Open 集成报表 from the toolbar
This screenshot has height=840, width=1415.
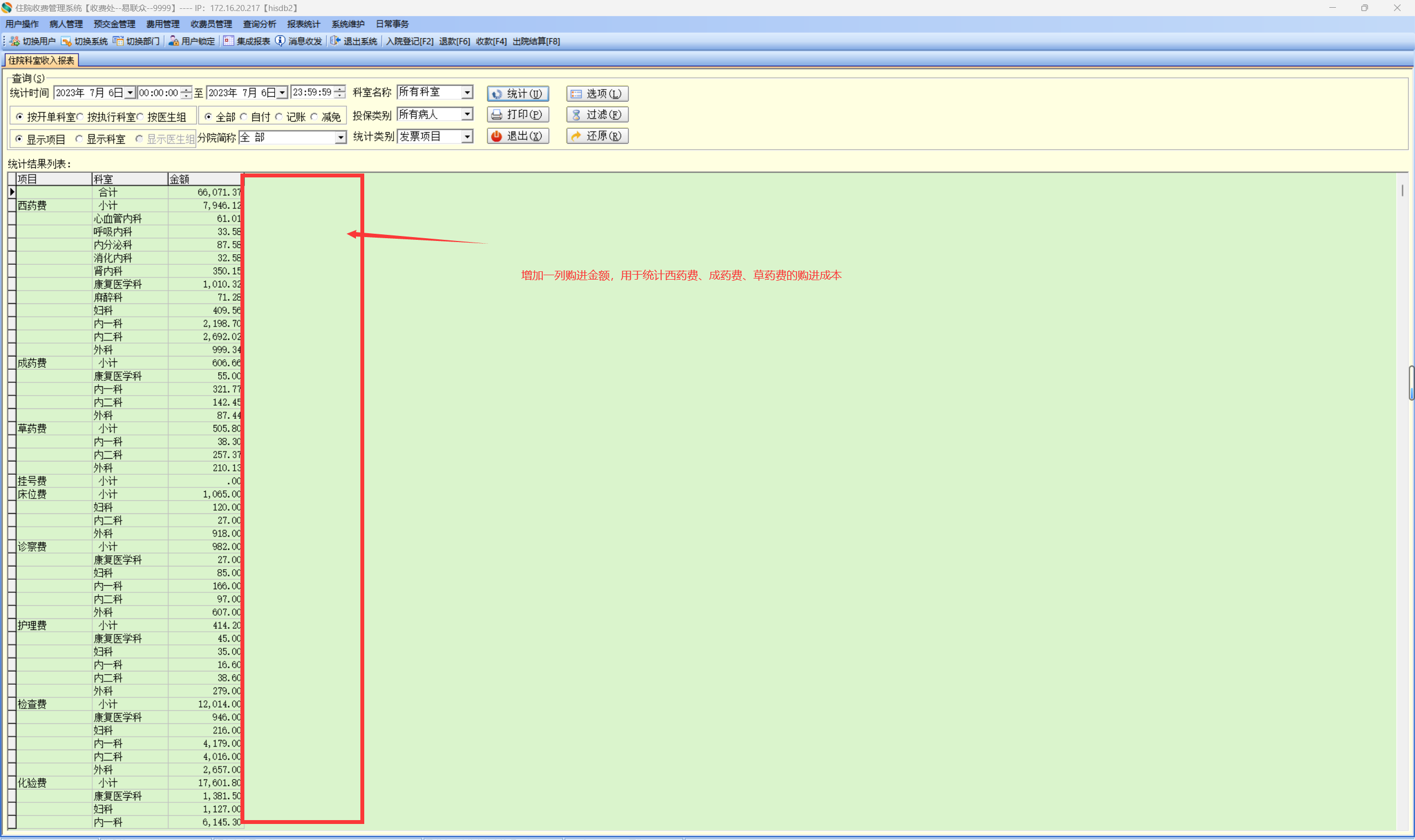click(x=247, y=41)
